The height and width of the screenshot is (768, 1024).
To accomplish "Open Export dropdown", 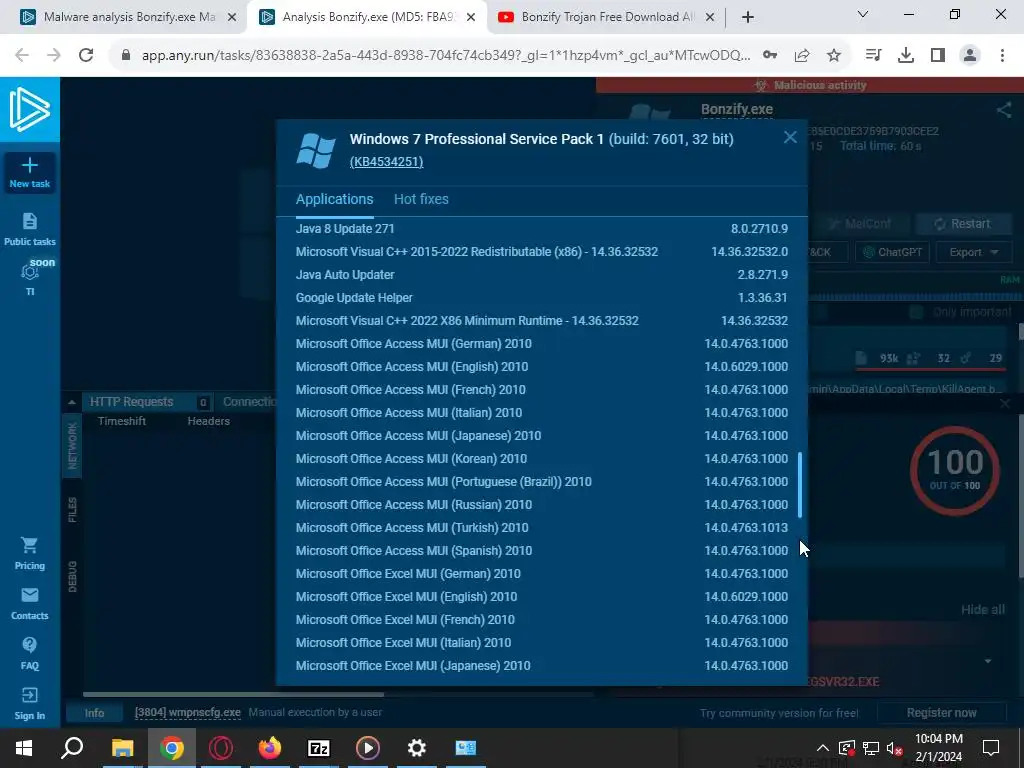I will click(x=974, y=252).
